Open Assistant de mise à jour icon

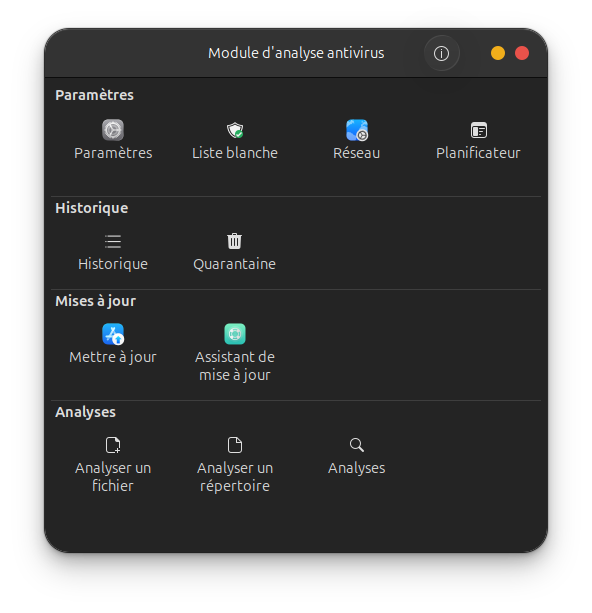[235, 334]
